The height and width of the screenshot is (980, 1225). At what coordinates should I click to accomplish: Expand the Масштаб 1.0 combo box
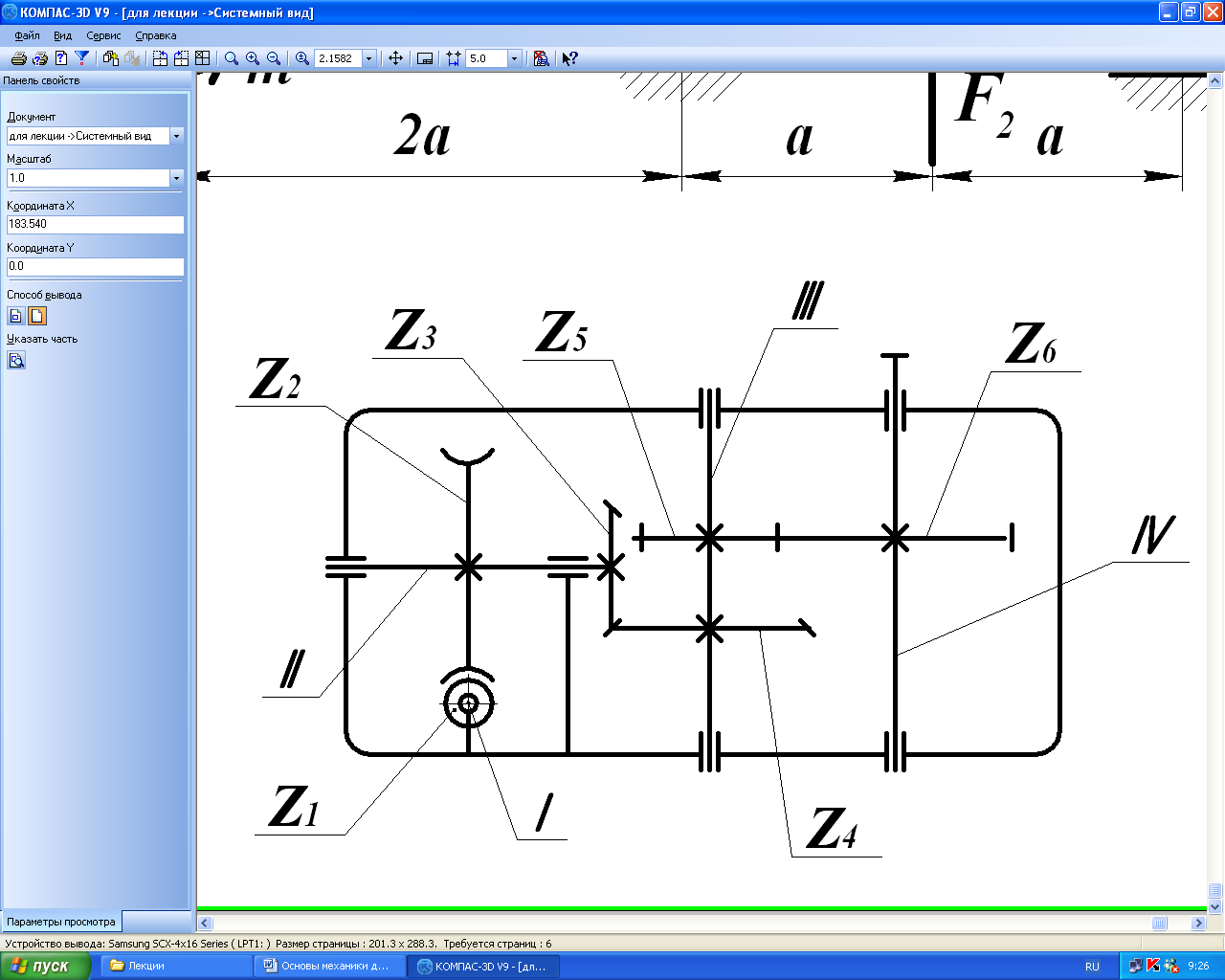pyautogui.click(x=176, y=178)
